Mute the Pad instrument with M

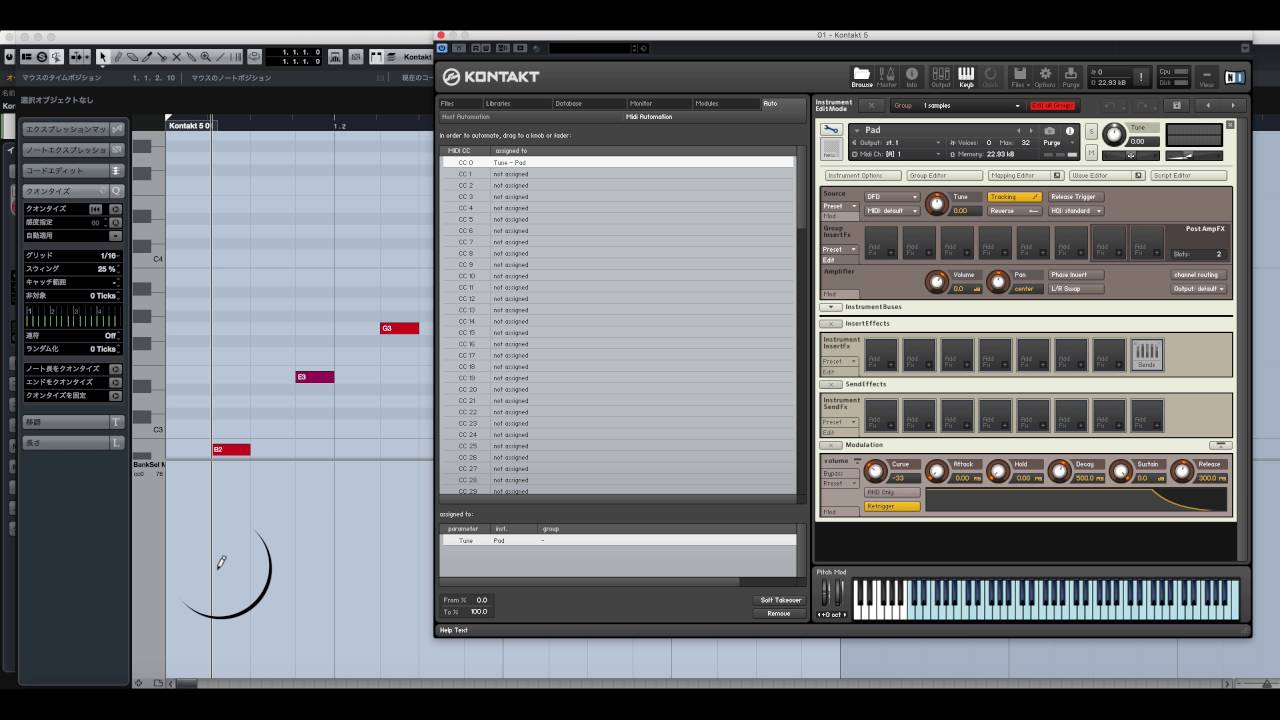(x=1091, y=152)
